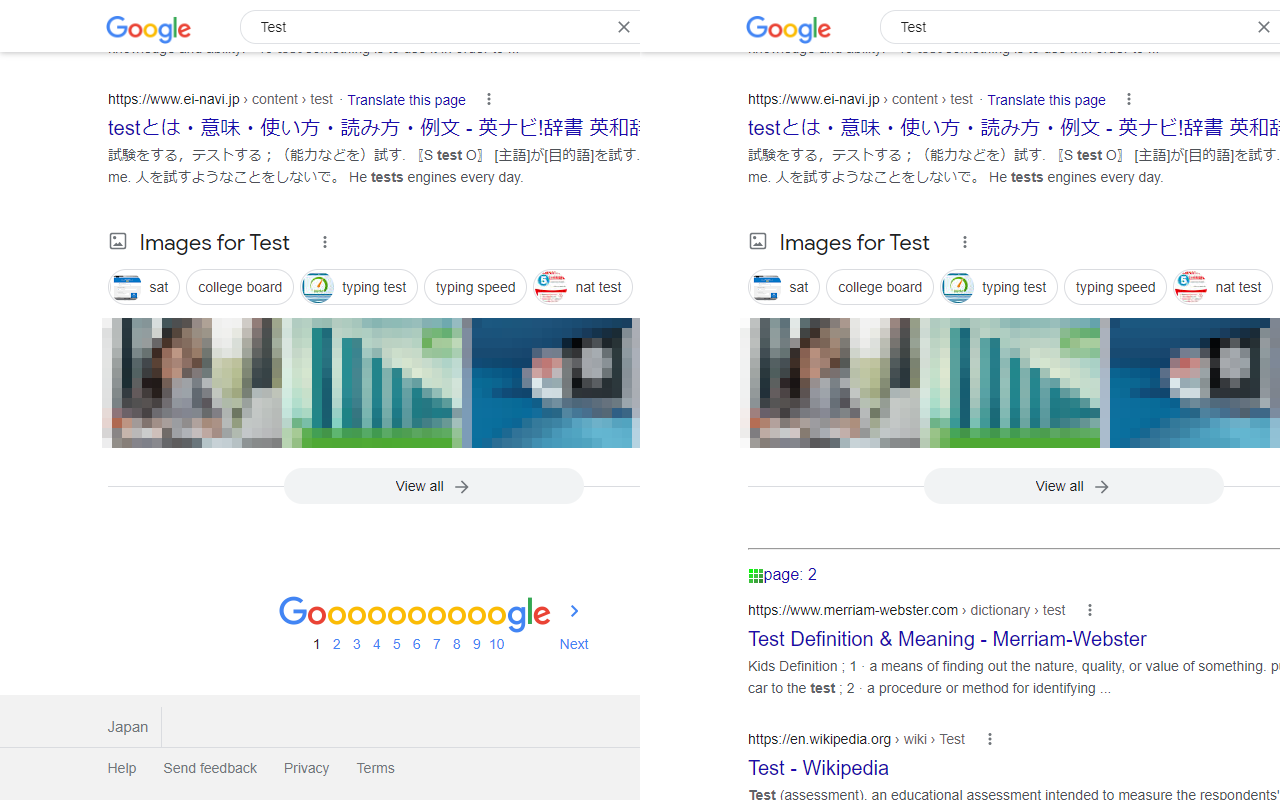1280x800 pixels.
Task: Click View all images button in left window
Action: (x=434, y=486)
